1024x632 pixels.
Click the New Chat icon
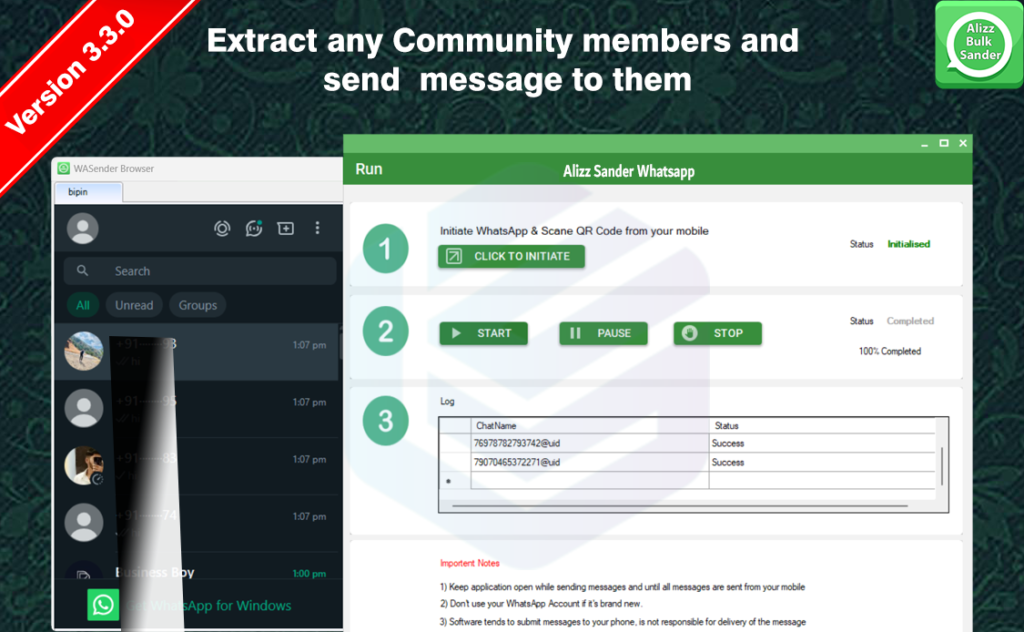286,228
